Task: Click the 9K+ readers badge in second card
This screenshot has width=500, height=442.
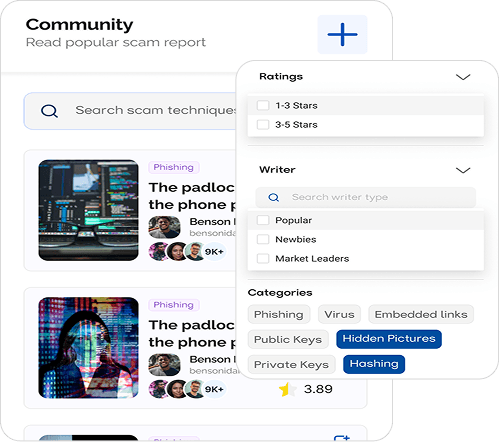Action: coord(214,389)
